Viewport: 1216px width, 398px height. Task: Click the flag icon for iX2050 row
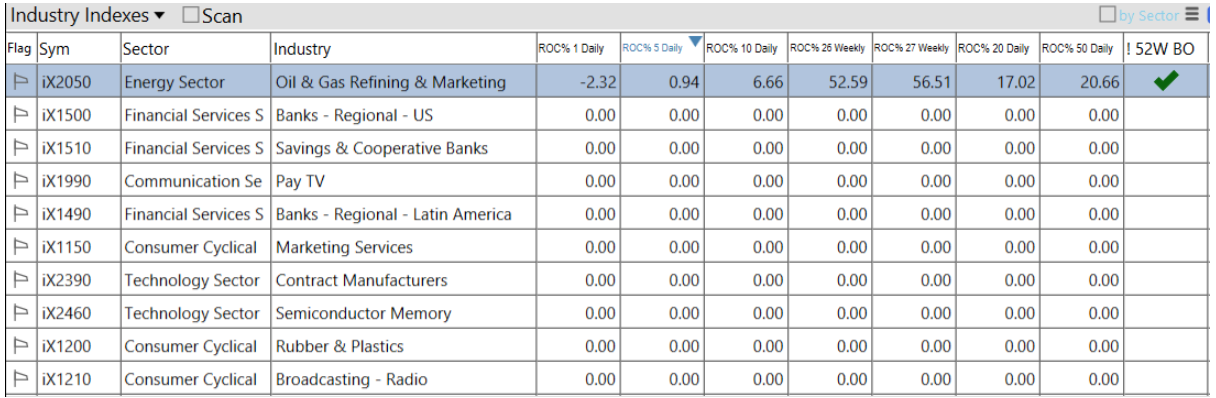click(x=20, y=83)
